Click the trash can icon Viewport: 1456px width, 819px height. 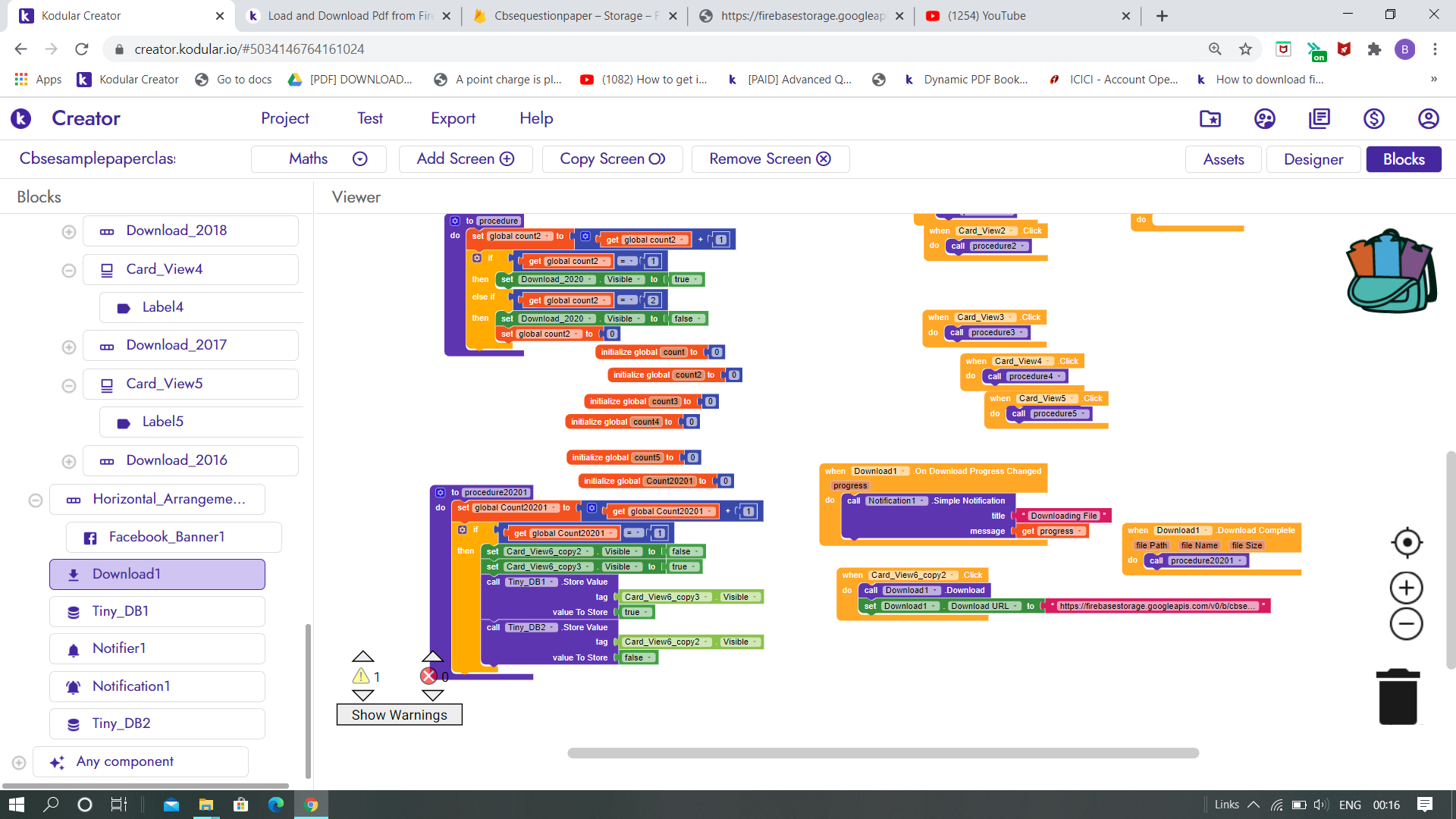[x=1398, y=696]
